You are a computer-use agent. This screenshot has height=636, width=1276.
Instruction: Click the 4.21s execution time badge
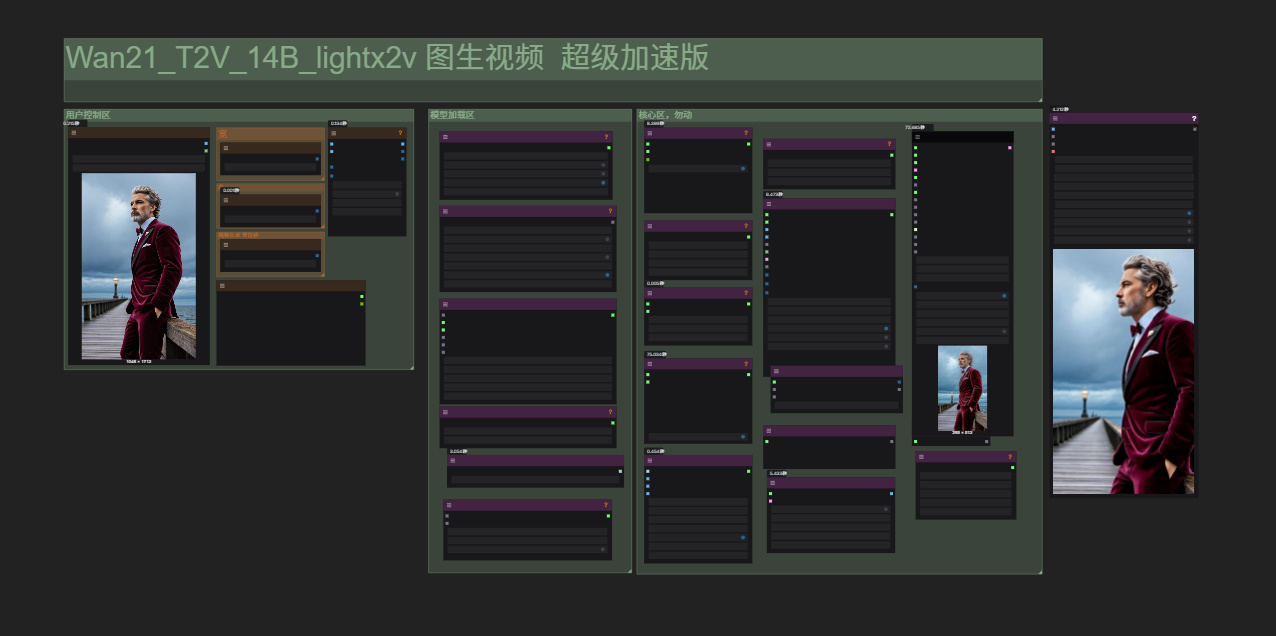[1060, 109]
